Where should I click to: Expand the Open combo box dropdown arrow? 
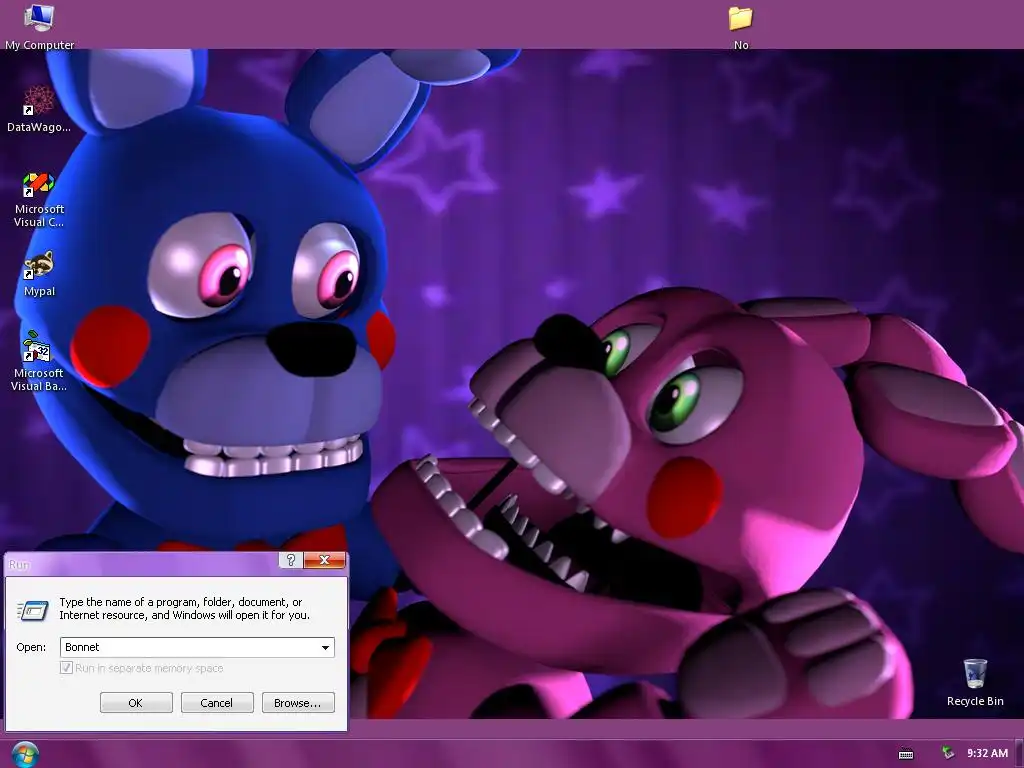325,647
